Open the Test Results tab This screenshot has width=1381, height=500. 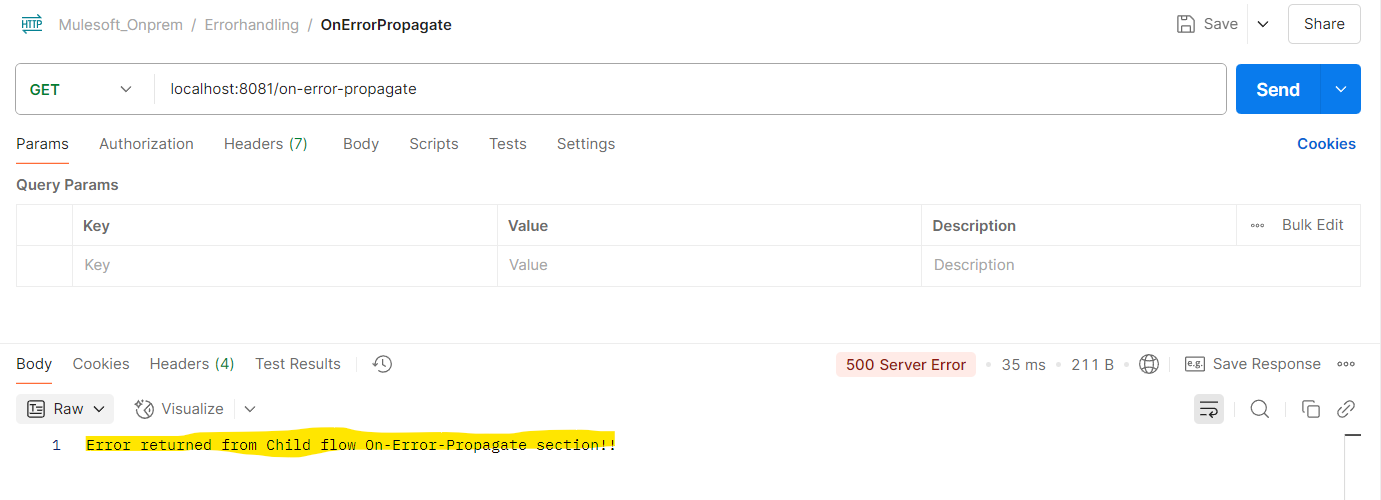298,364
